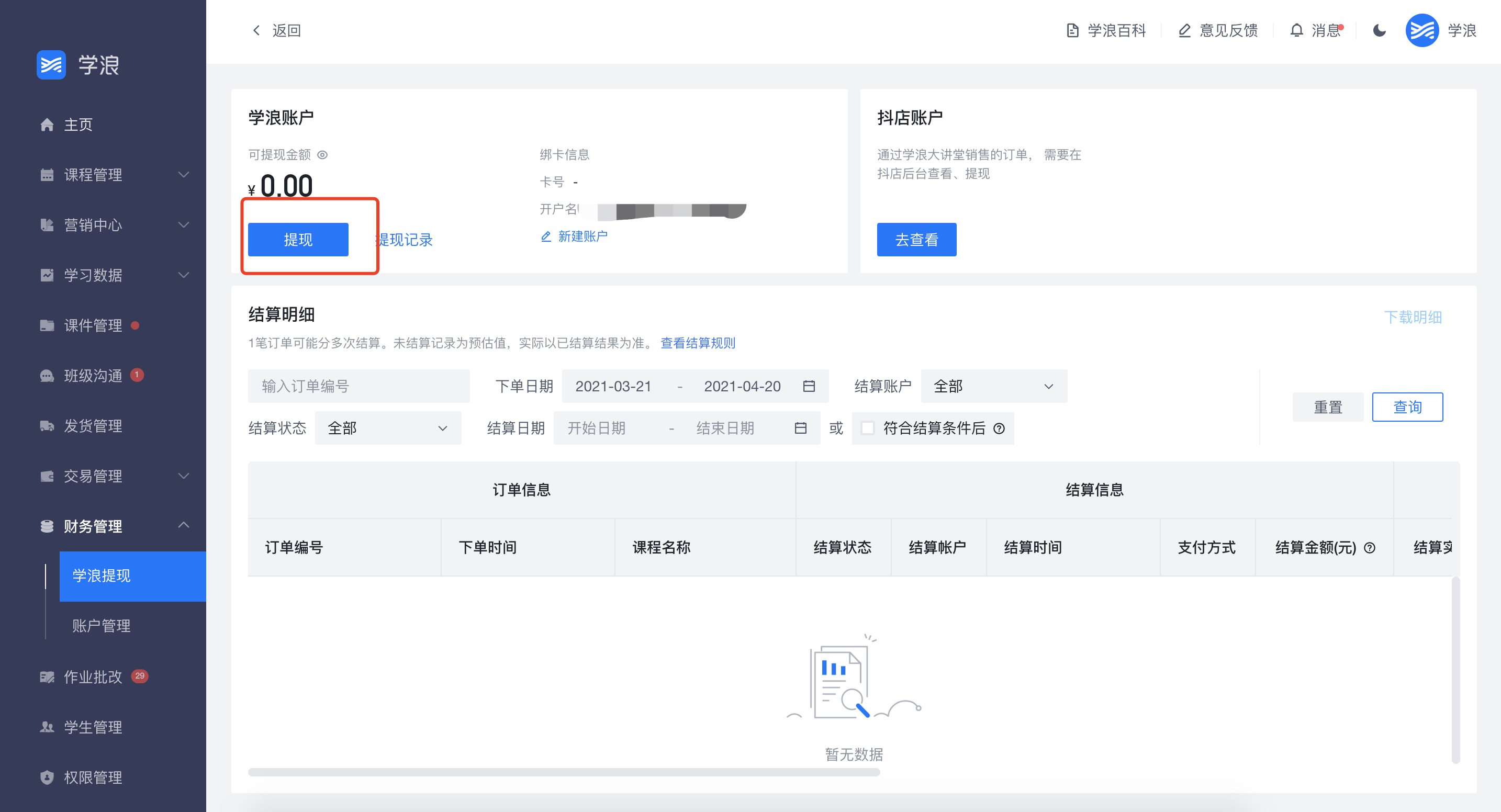Click the pencil icon beside 新建账户
The height and width of the screenshot is (812, 1501).
pyautogui.click(x=546, y=236)
